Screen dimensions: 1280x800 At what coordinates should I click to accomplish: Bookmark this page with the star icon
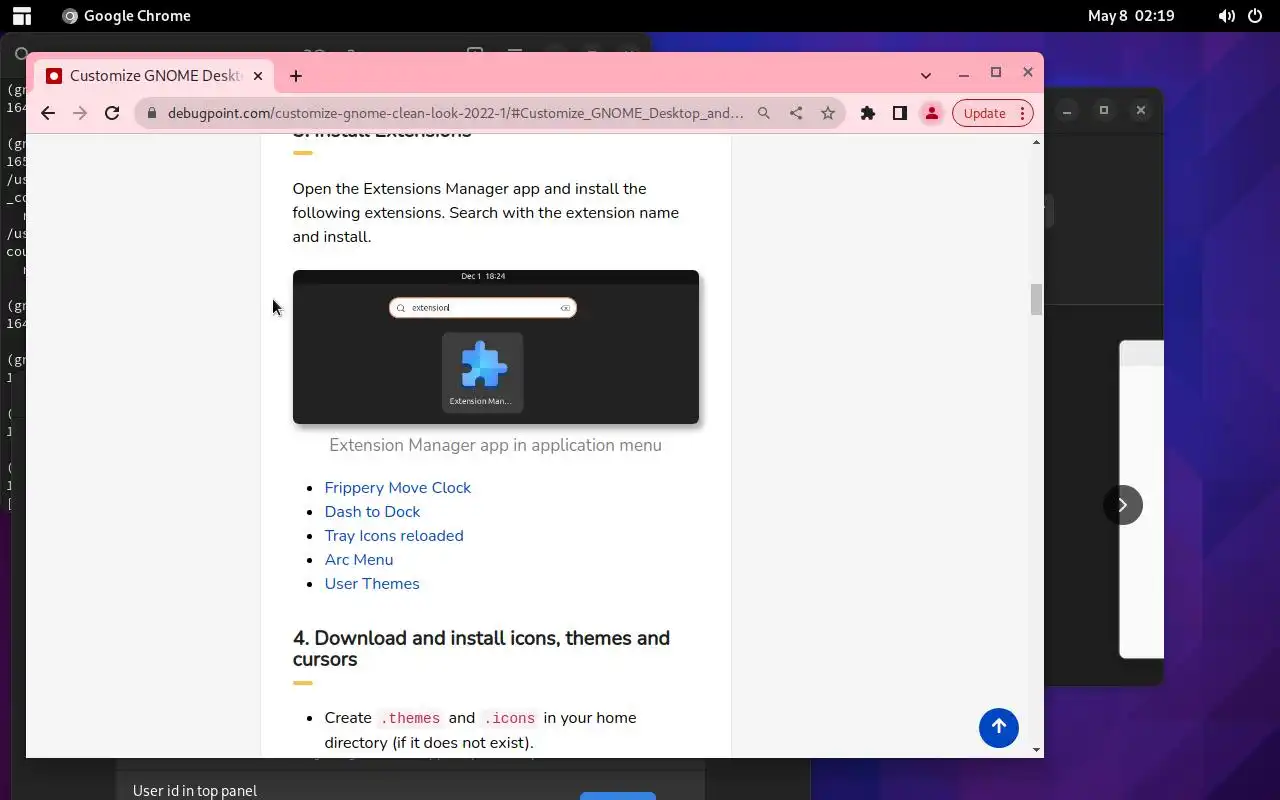click(828, 113)
